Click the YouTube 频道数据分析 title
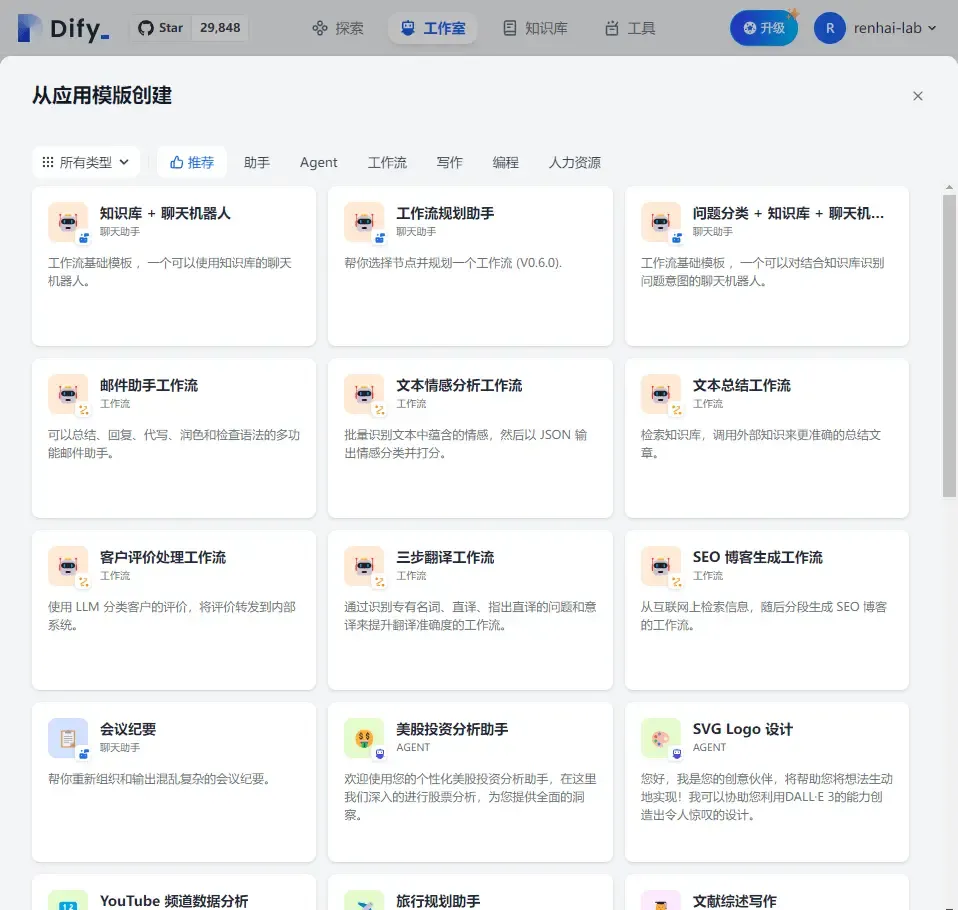This screenshot has width=958, height=910. click(x=174, y=901)
